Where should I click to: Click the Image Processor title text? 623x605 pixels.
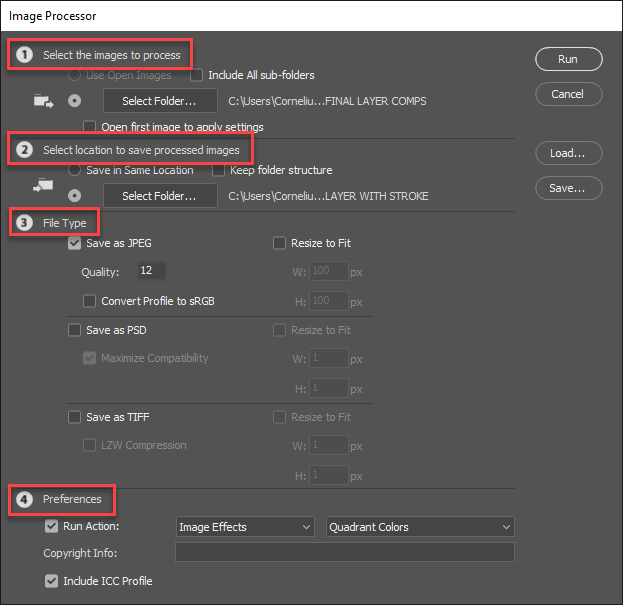[52, 16]
